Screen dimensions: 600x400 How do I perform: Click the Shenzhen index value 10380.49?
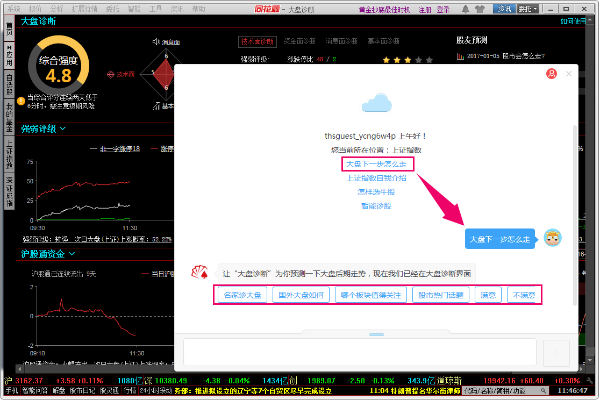[x=171, y=380]
